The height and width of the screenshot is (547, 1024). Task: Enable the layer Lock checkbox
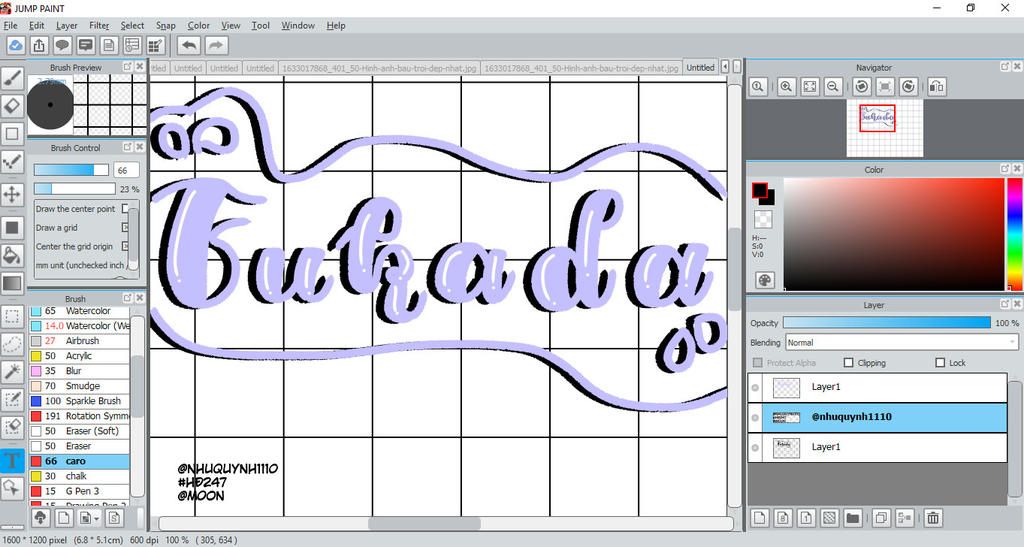click(x=940, y=362)
